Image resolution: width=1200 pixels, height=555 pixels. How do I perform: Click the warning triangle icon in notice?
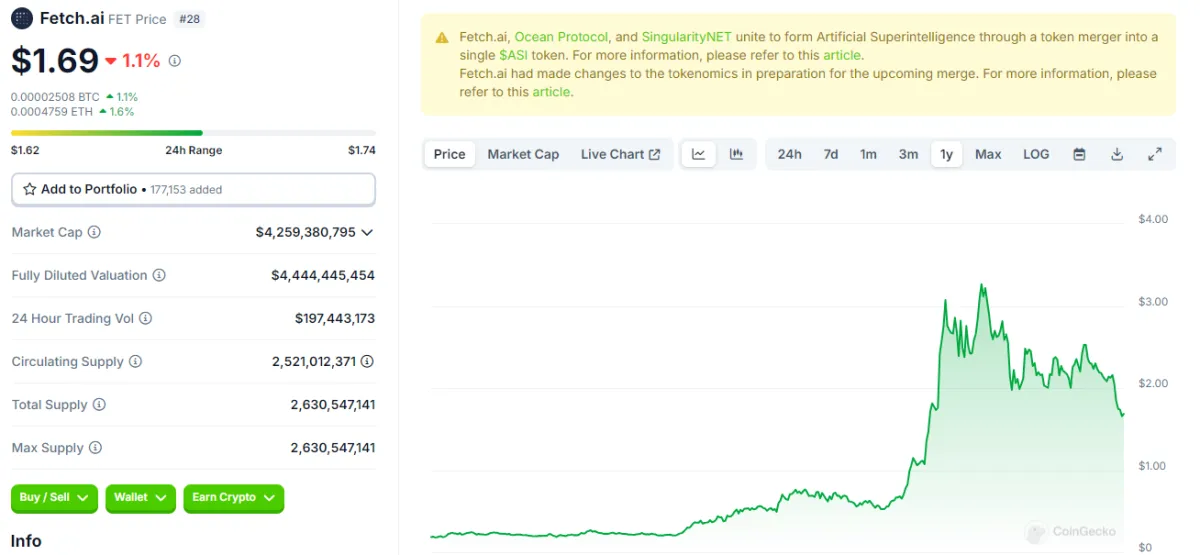pyautogui.click(x=442, y=38)
